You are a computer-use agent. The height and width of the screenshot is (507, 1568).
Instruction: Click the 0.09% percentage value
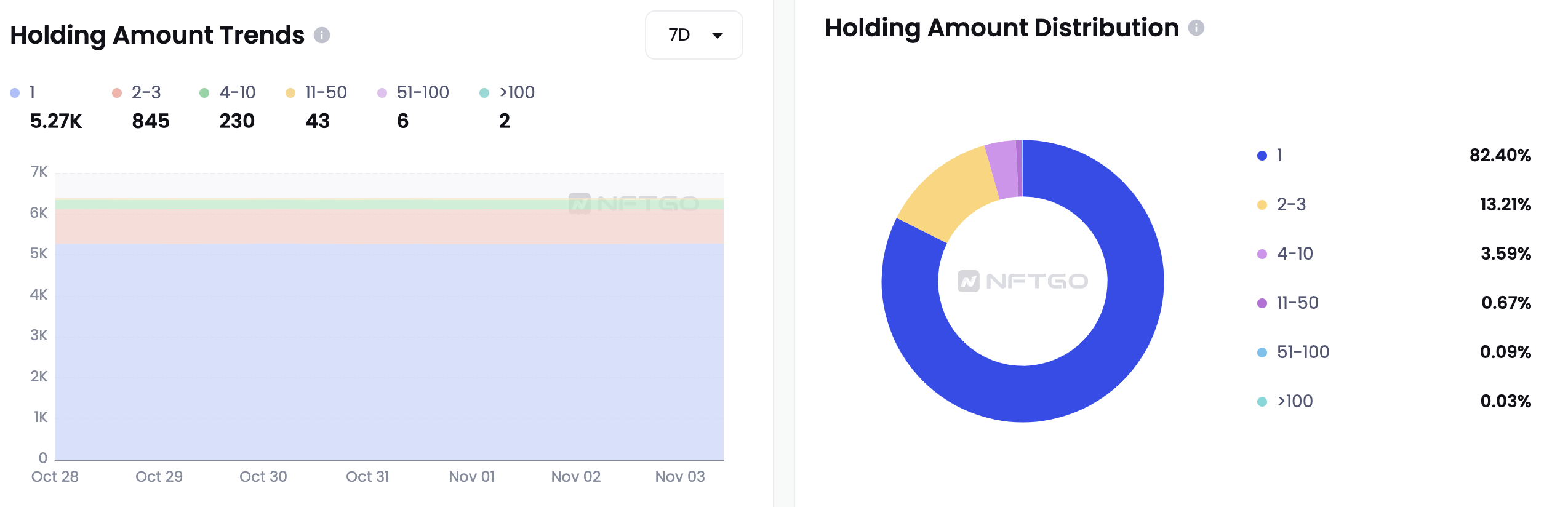(1506, 352)
